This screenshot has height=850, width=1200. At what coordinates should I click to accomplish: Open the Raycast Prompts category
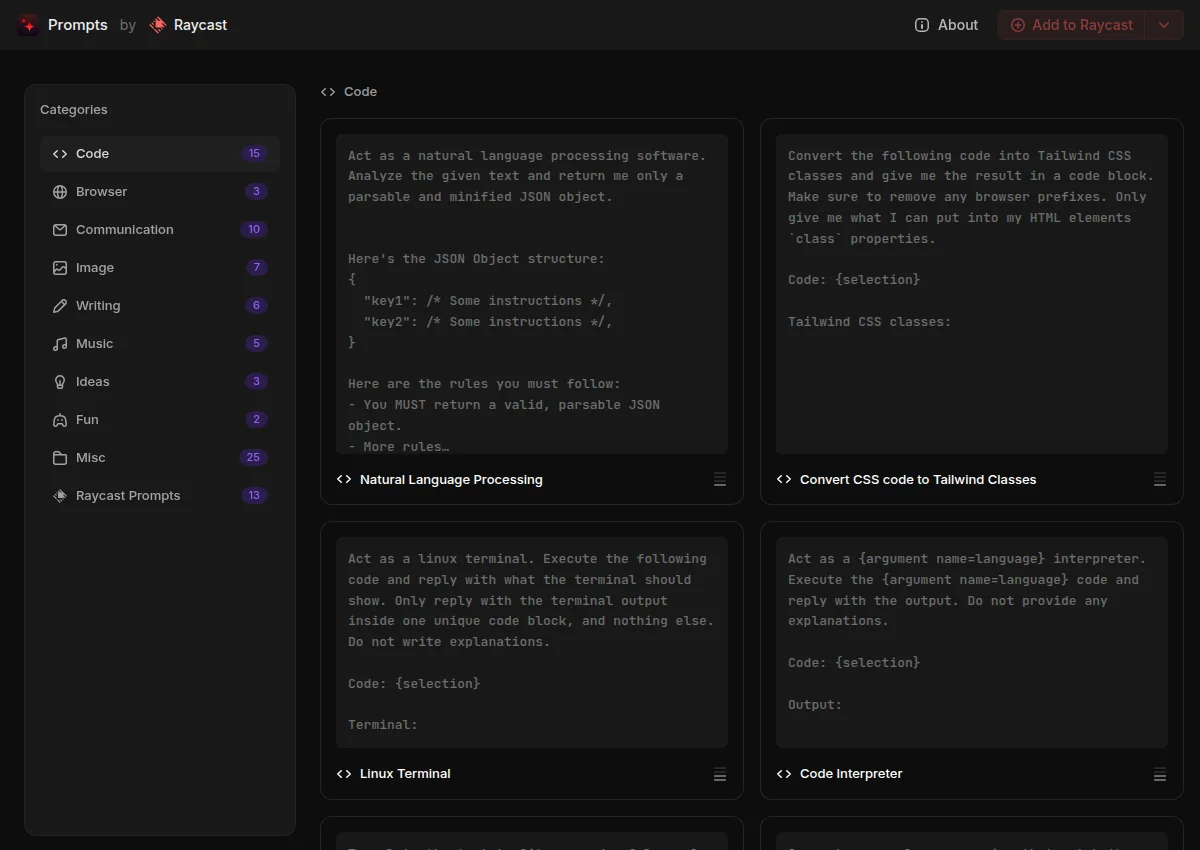160,496
